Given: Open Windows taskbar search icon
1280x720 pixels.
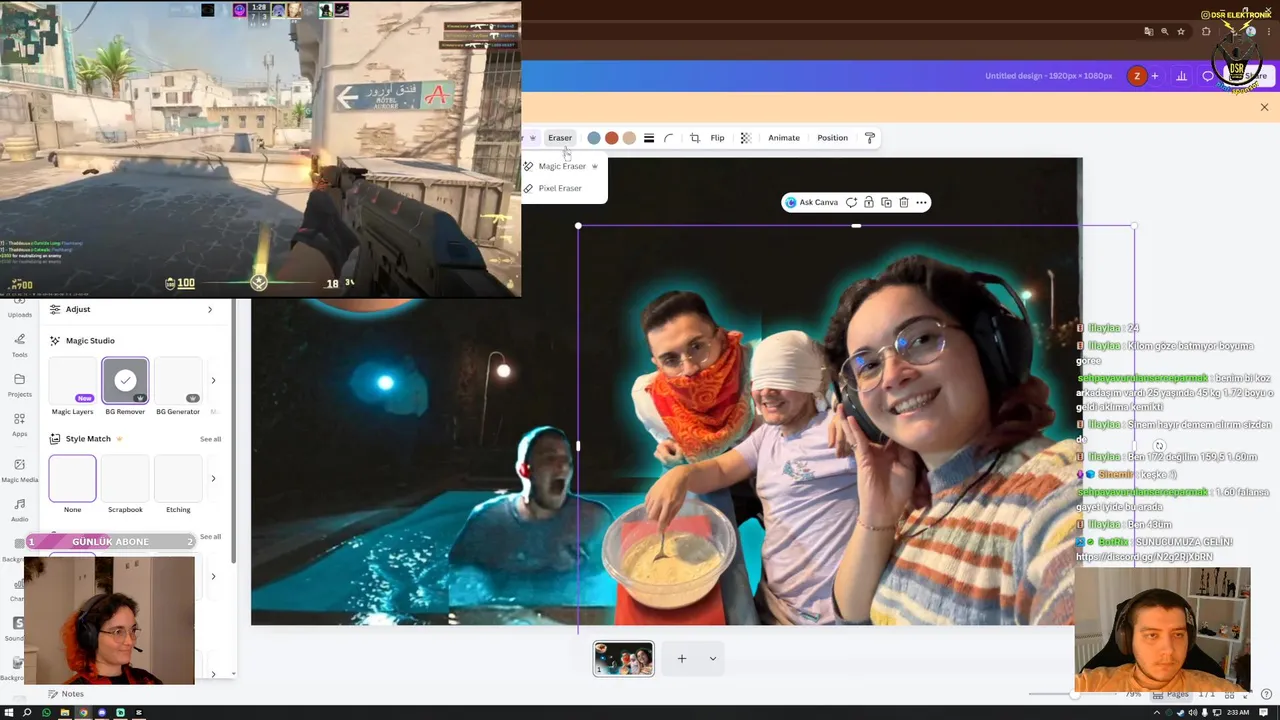Looking at the screenshot, I should point(27,713).
